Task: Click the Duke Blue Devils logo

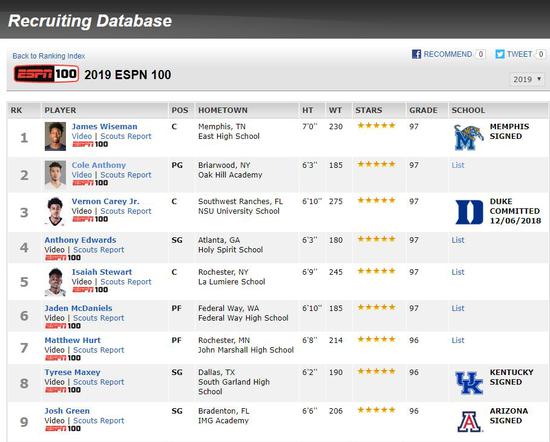Action: (469, 212)
